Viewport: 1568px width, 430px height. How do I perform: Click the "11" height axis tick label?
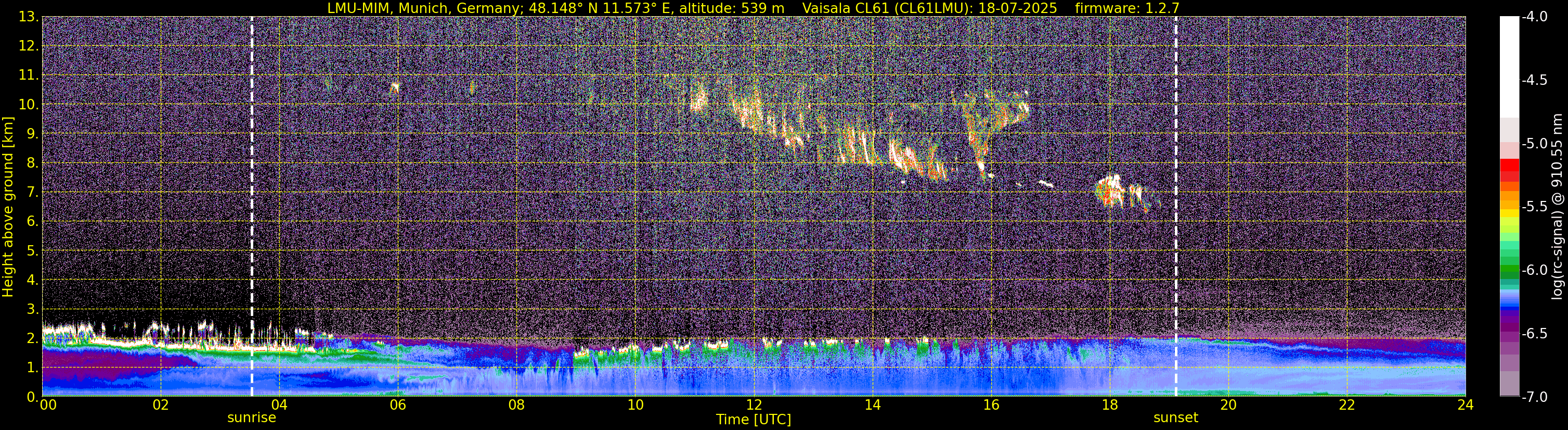28,75
